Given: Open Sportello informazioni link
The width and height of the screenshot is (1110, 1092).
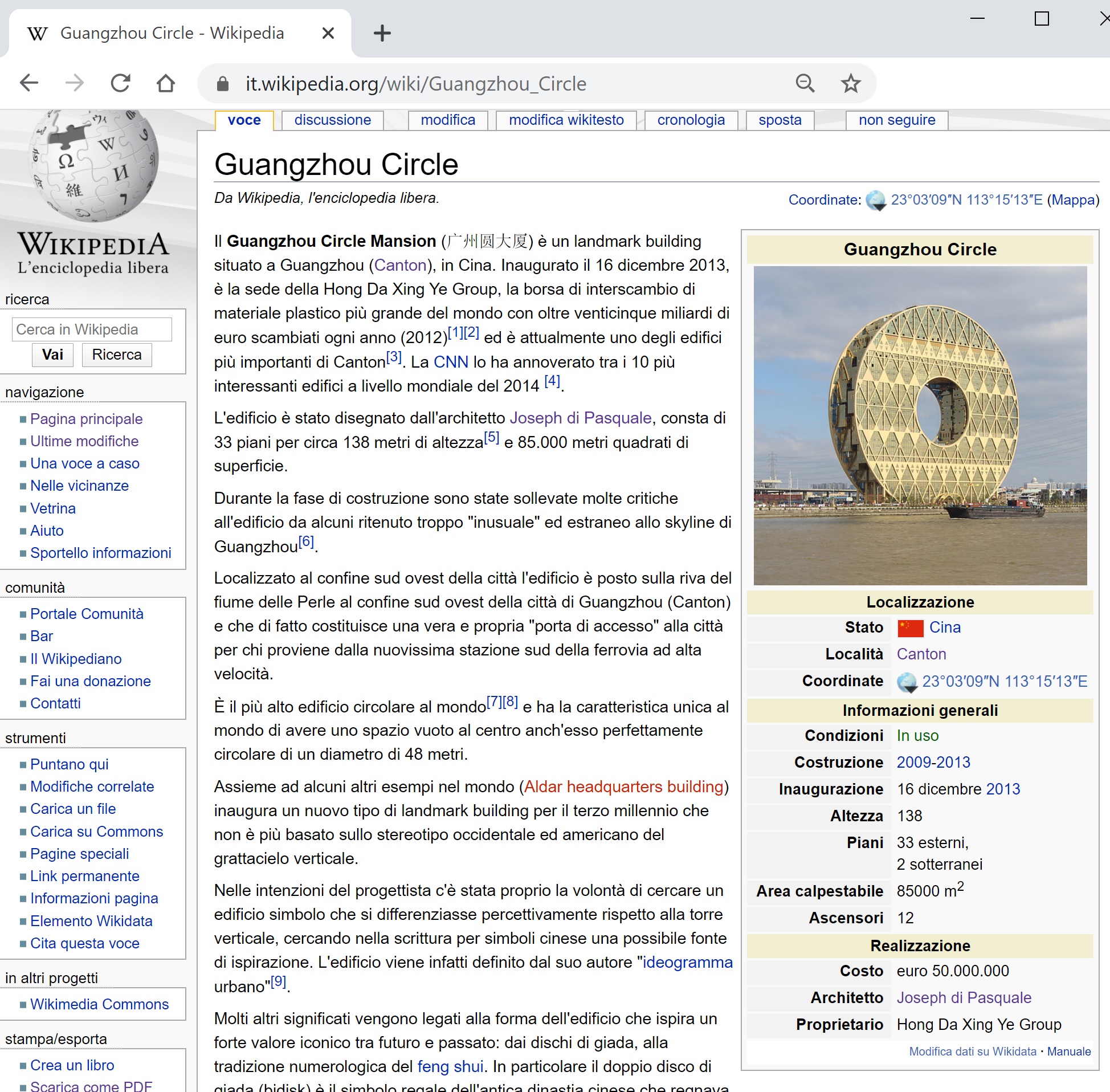Looking at the screenshot, I should click(101, 553).
